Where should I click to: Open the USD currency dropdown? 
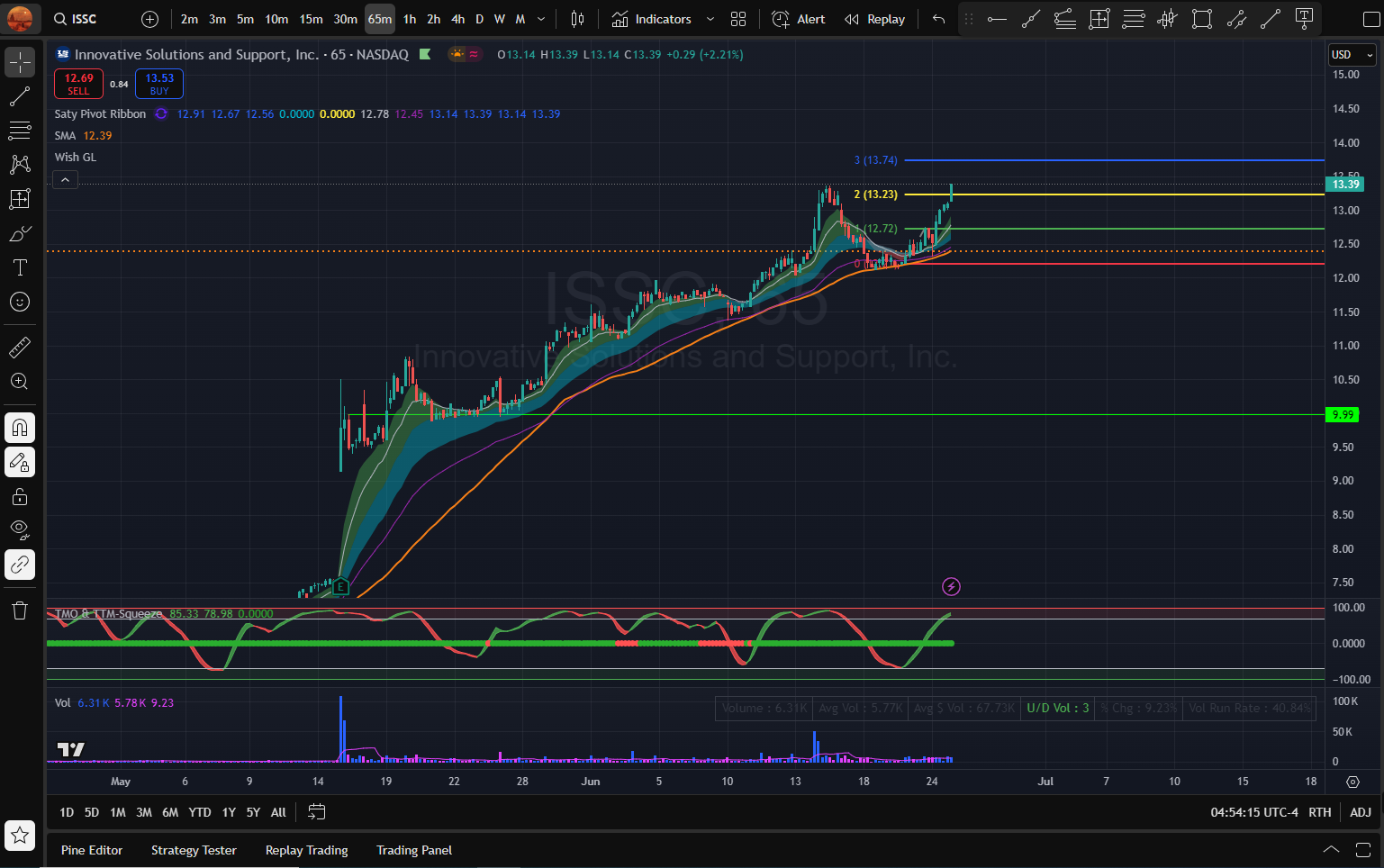click(x=1352, y=55)
